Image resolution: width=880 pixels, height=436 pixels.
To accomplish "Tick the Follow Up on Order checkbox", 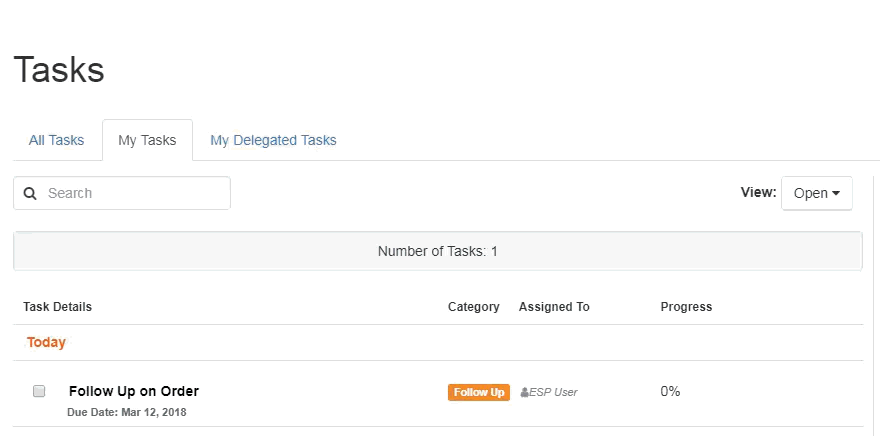I will point(39,391).
